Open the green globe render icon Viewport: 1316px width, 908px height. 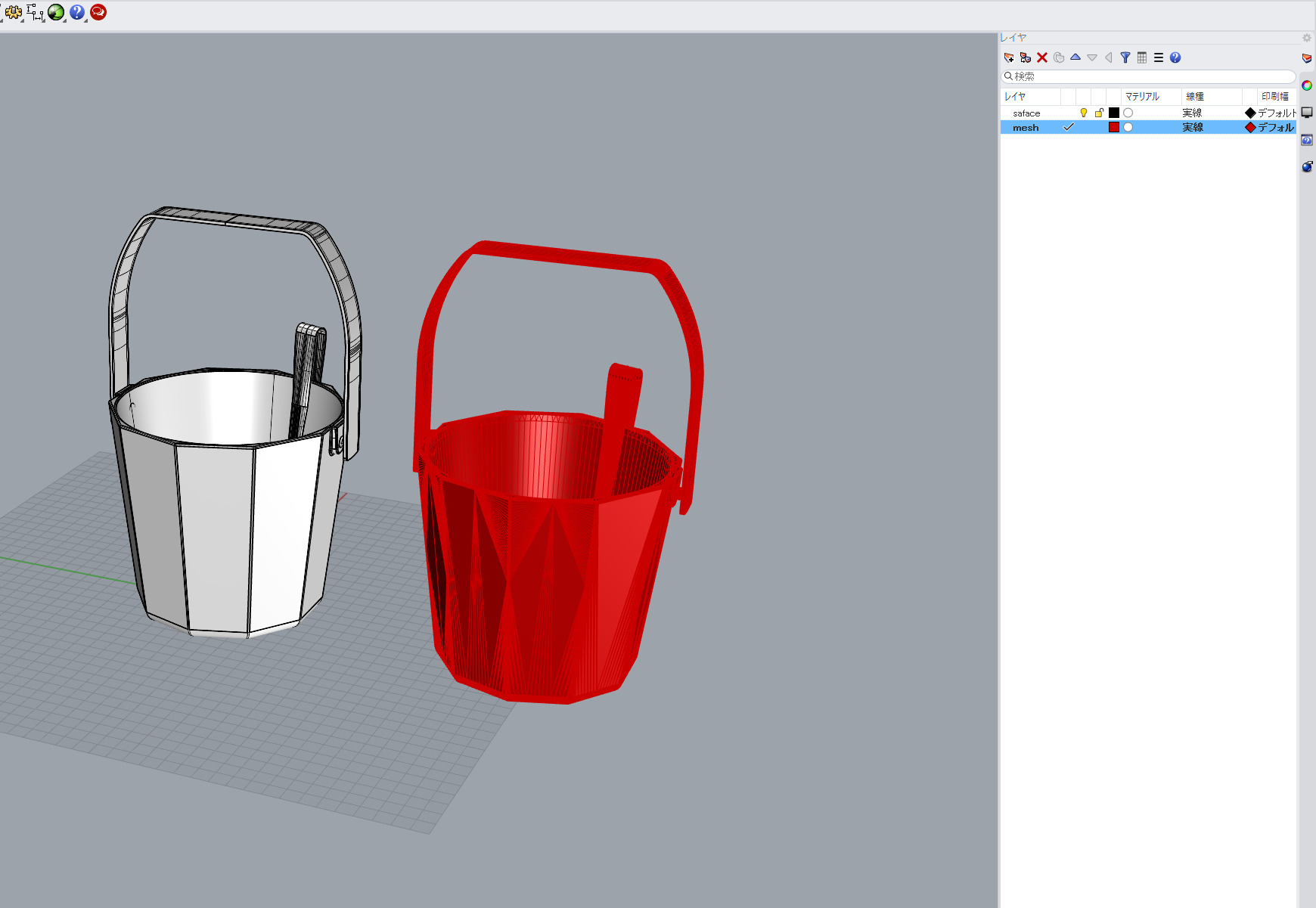pyautogui.click(x=56, y=12)
